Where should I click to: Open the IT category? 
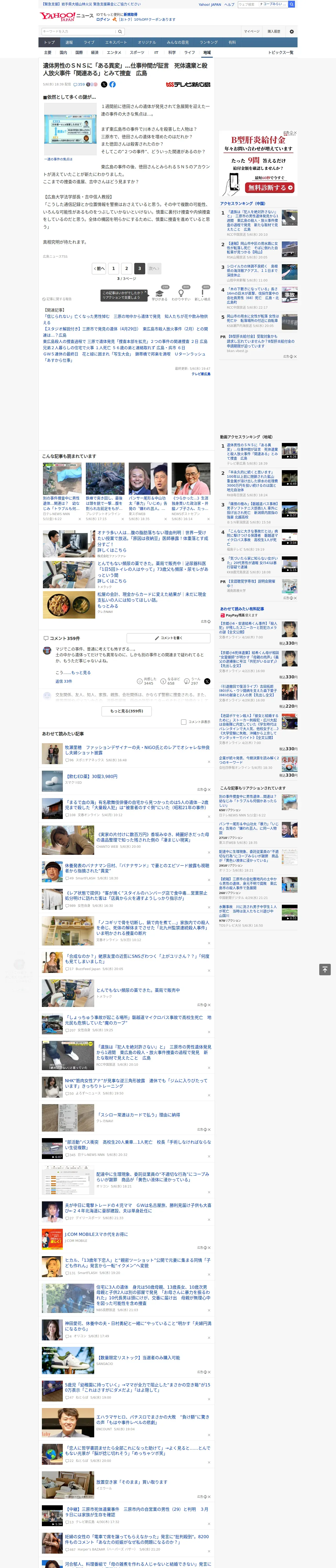(x=156, y=52)
